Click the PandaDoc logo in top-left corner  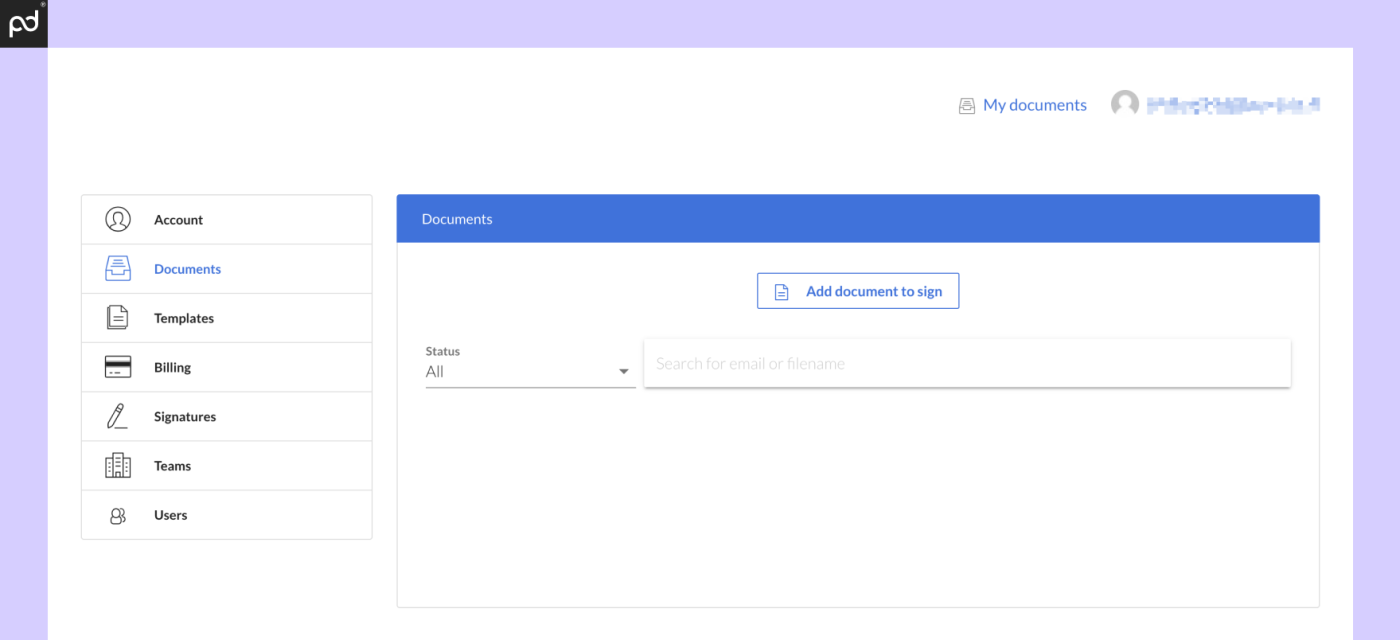pos(23,23)
